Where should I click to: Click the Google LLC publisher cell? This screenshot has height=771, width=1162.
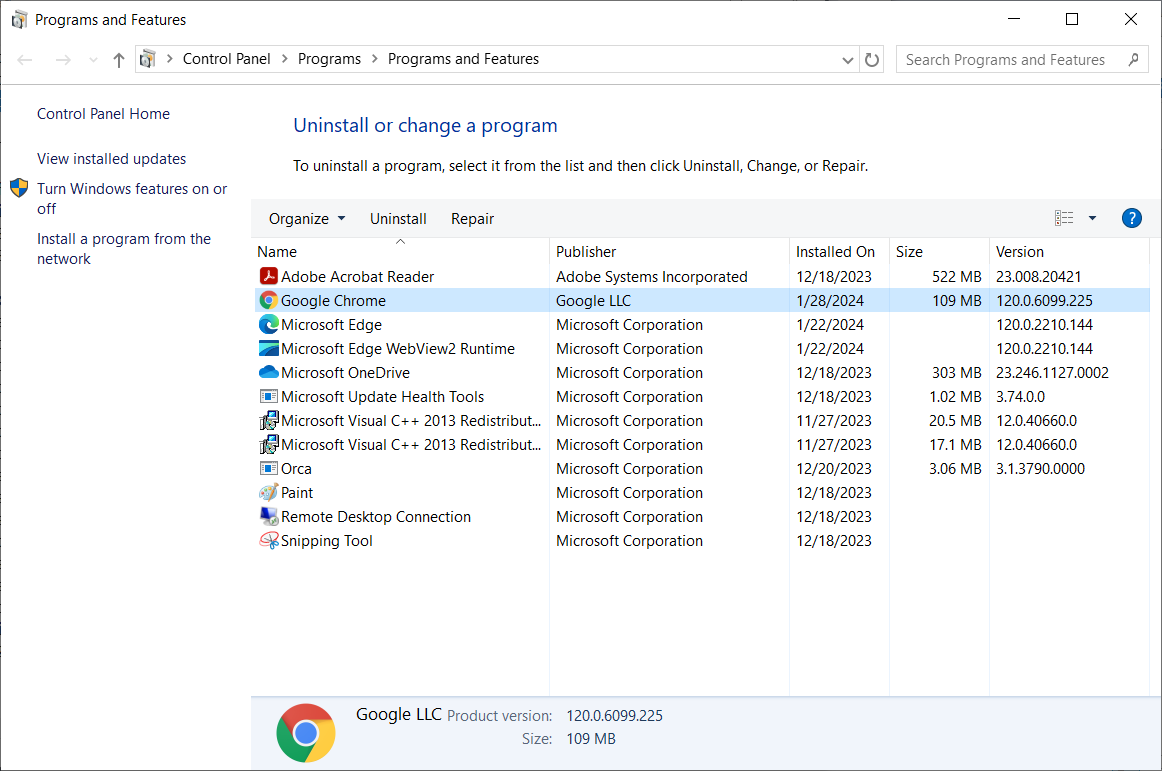[x=594, y=300]
